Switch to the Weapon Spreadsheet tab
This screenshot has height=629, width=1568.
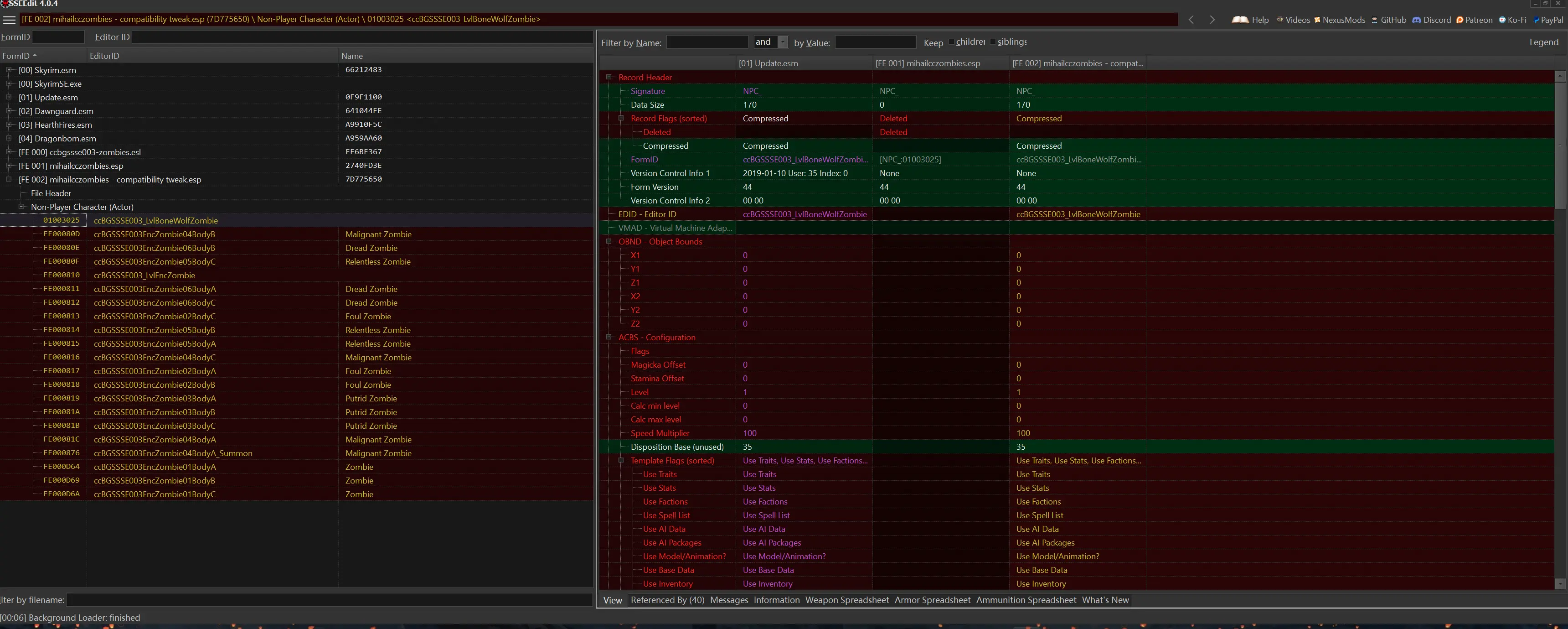coord(847,600)
